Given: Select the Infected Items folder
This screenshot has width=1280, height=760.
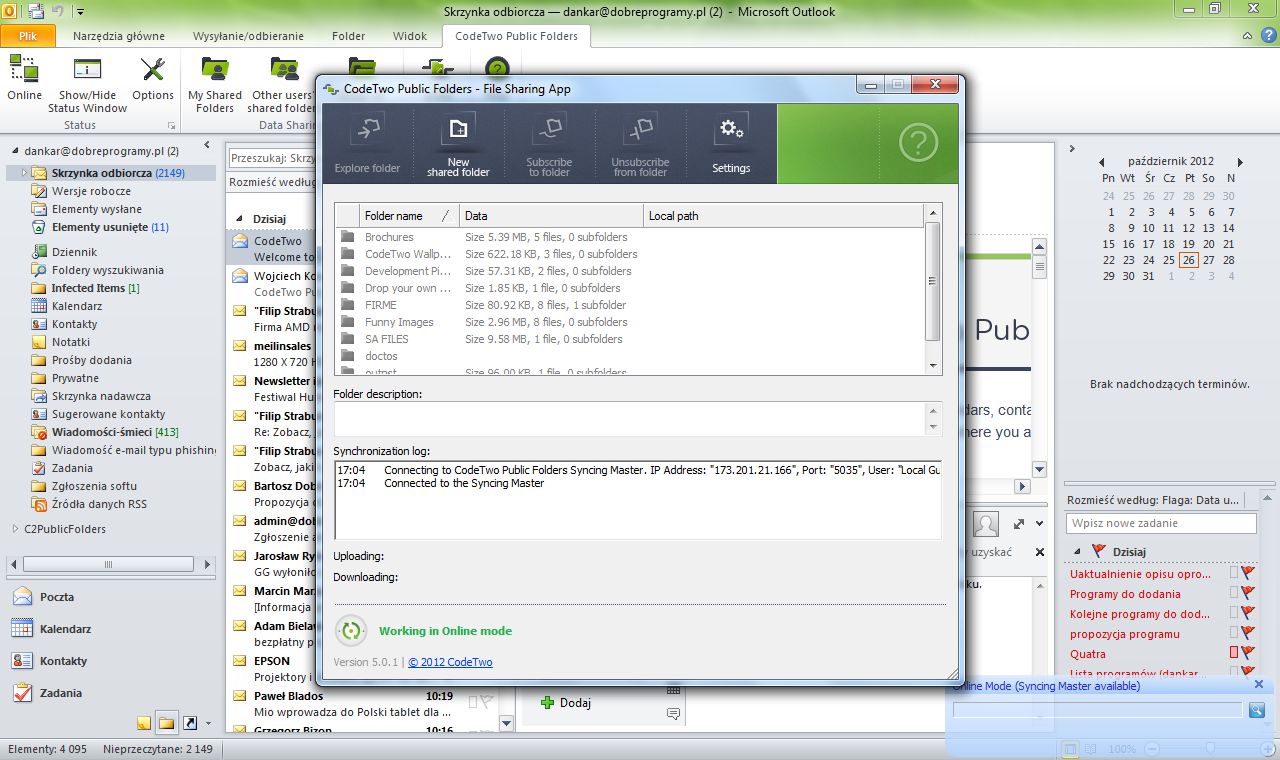Looking at the screenshot, I should 96,288.
